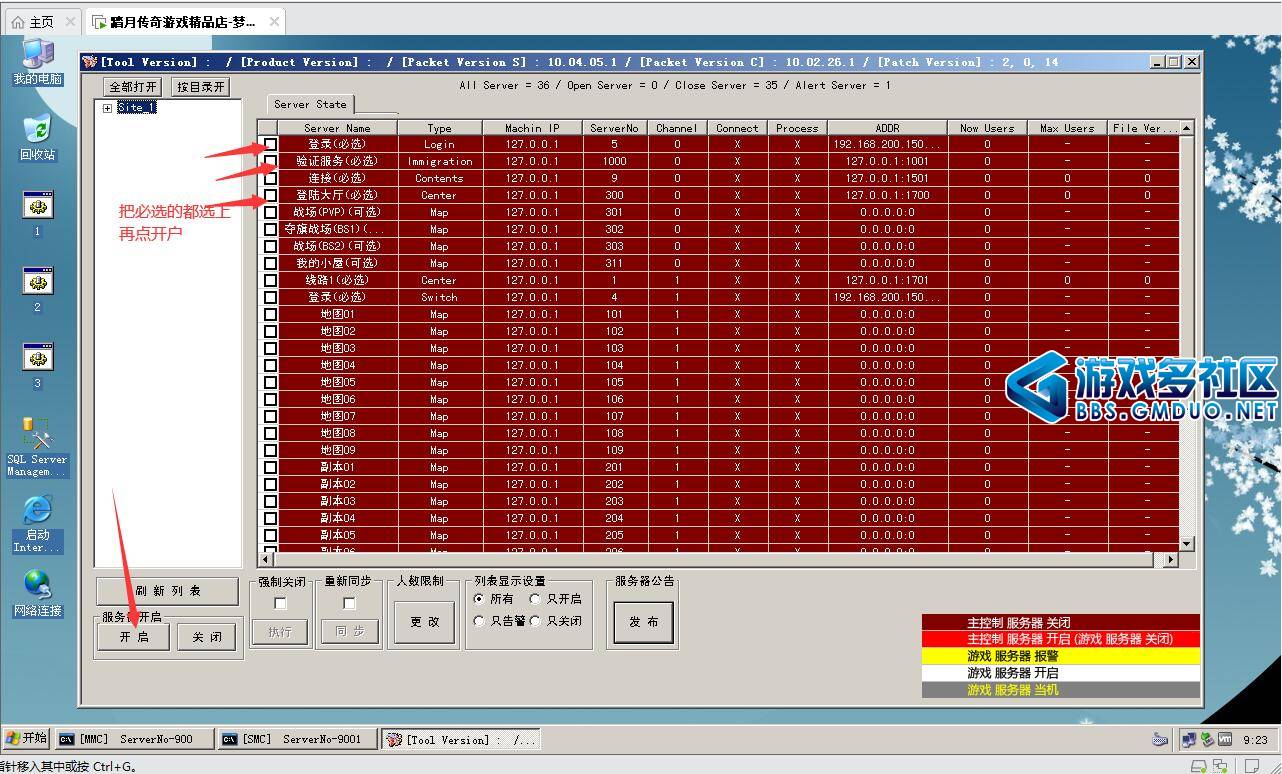Select the 夺旗战场(BS1) row name
The image size is (1282, 774).
point(337,229)
